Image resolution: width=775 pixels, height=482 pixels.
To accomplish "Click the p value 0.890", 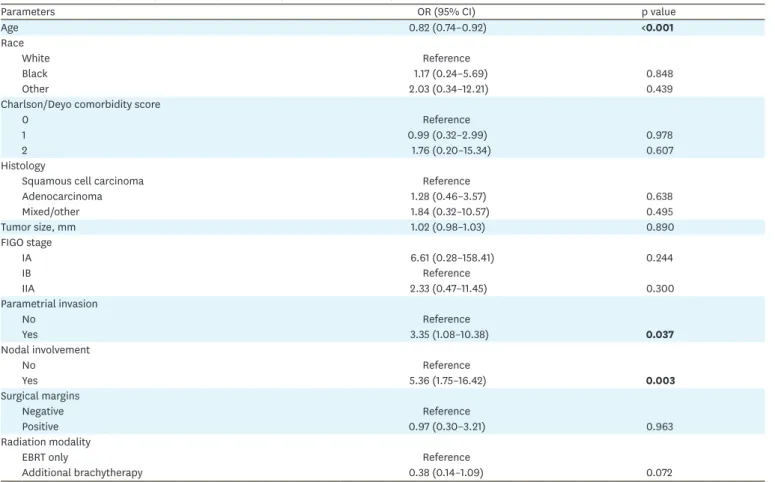I will click(660, 227).
